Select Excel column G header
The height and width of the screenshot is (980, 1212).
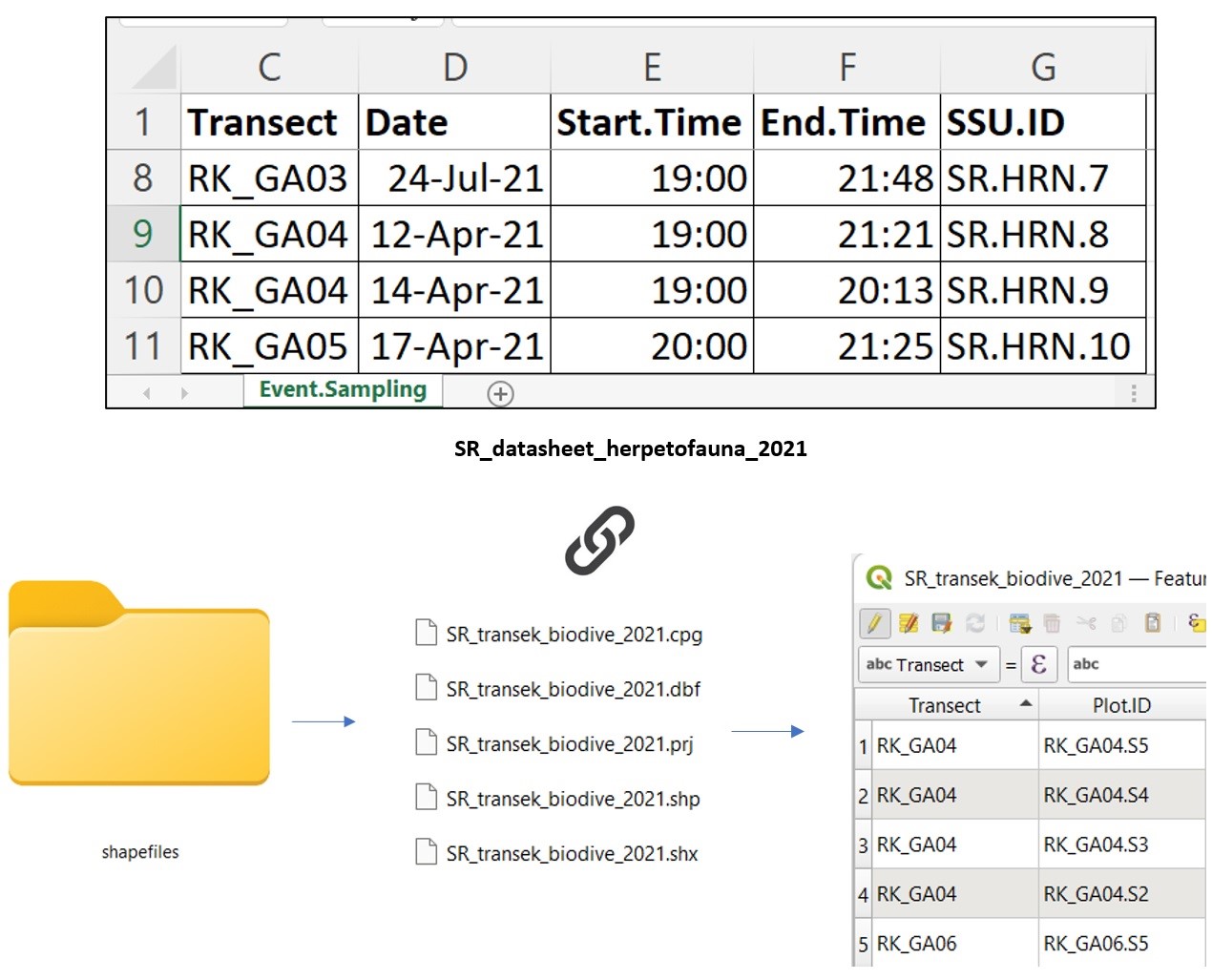tap(1043, 68)
